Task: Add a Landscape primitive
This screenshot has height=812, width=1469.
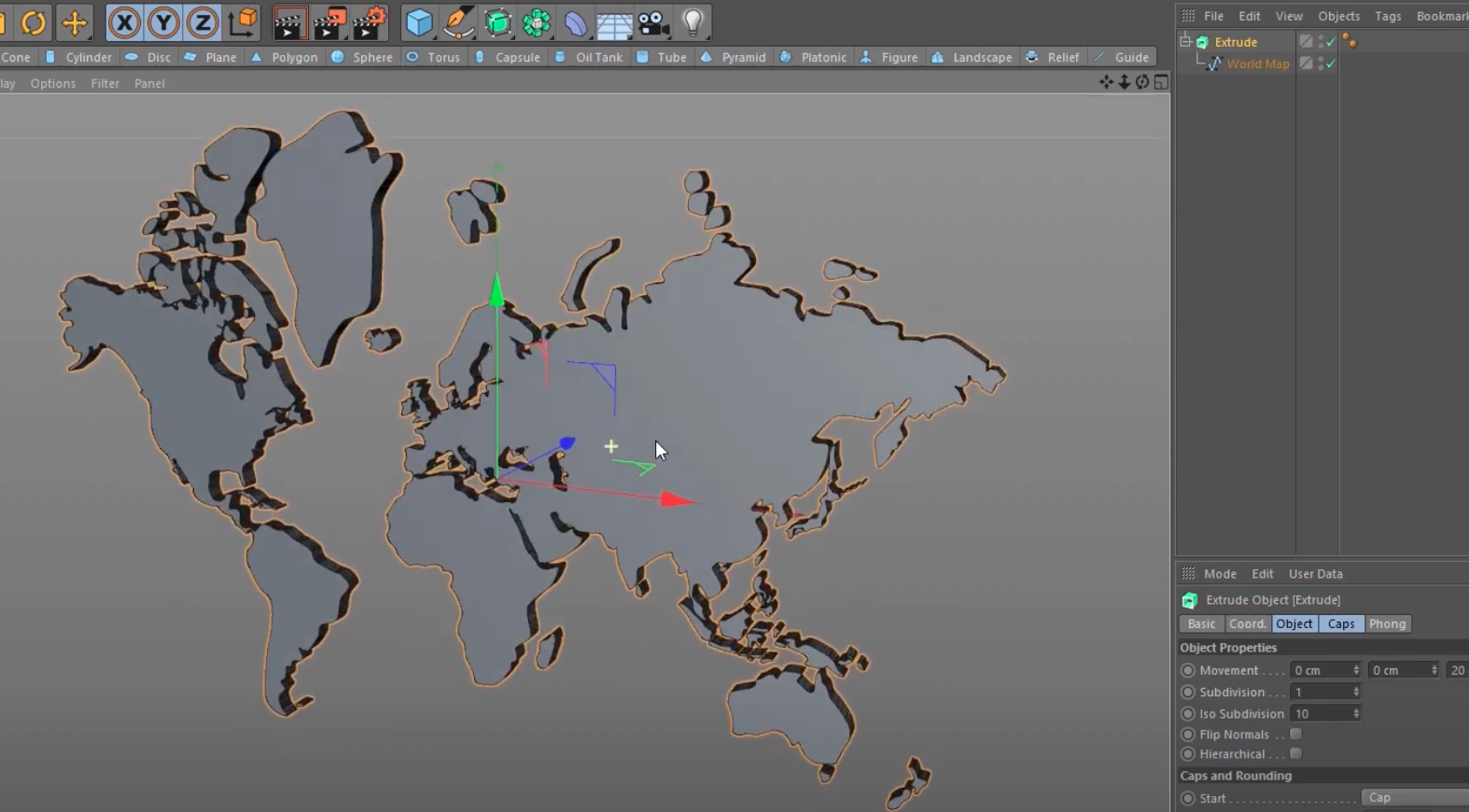Action: click(x=972, y=57)
